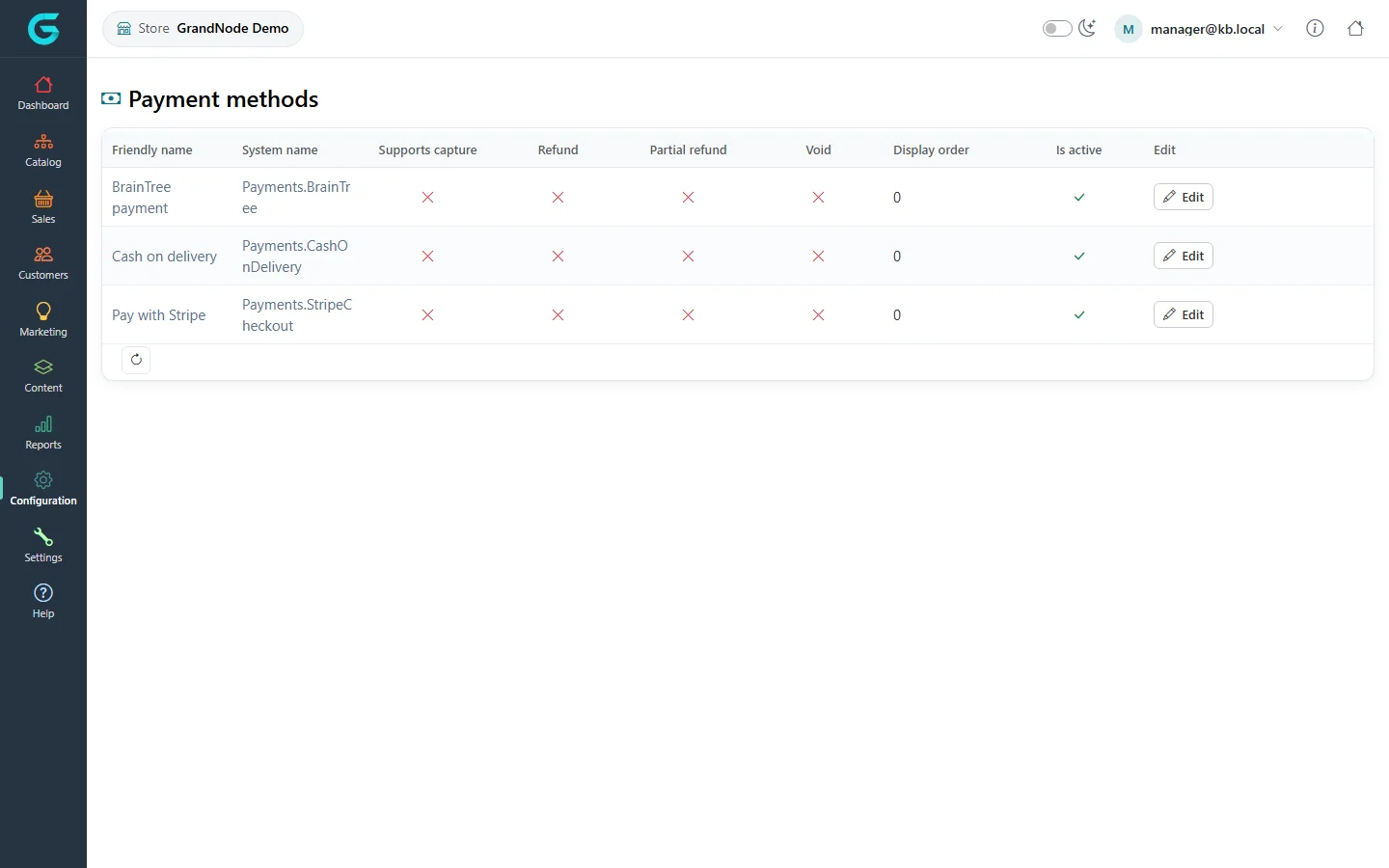Open the Customers menu

click(x=43, y=263)
